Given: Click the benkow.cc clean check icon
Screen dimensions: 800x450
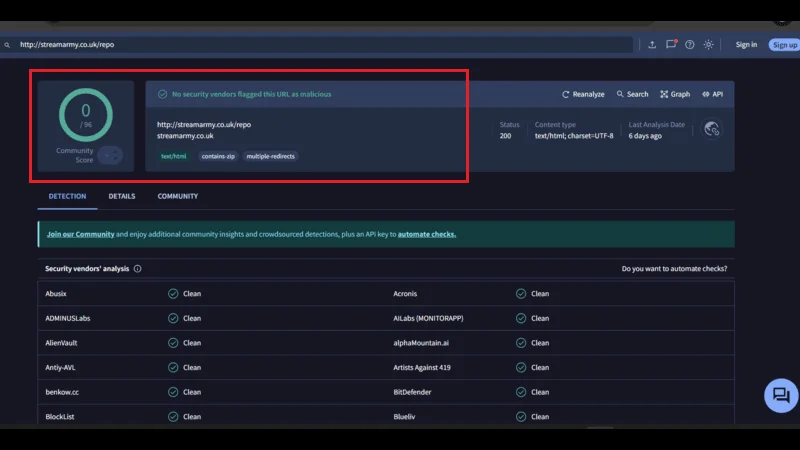Looking at the screenshot, I should click(173, 392).
